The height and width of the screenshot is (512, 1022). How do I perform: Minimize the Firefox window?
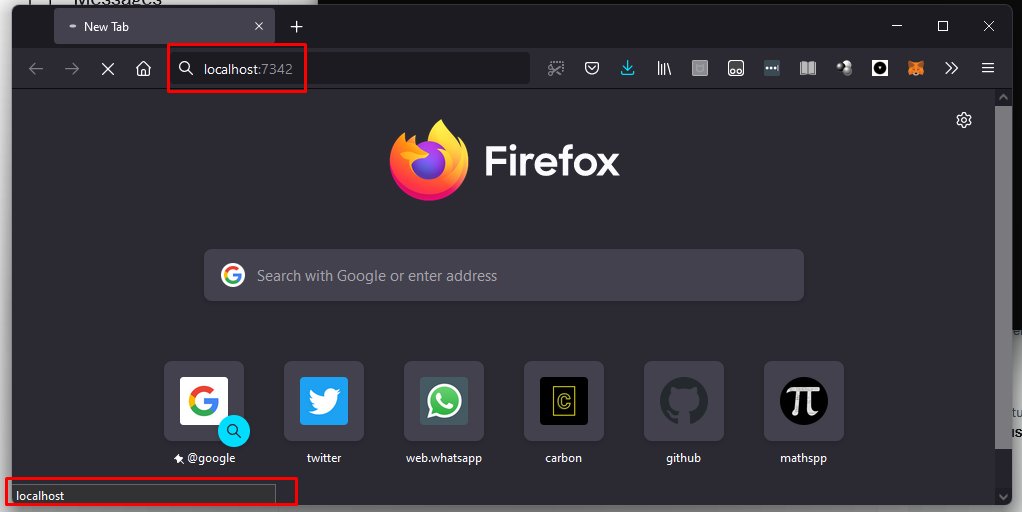[897, 26]
